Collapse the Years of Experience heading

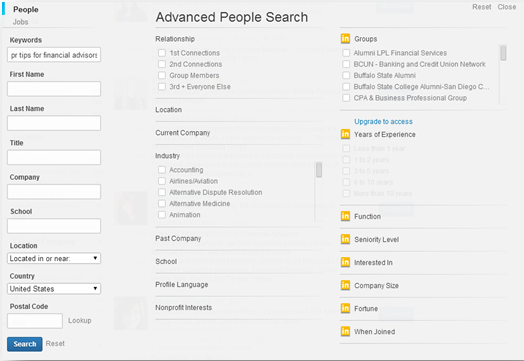385,134
